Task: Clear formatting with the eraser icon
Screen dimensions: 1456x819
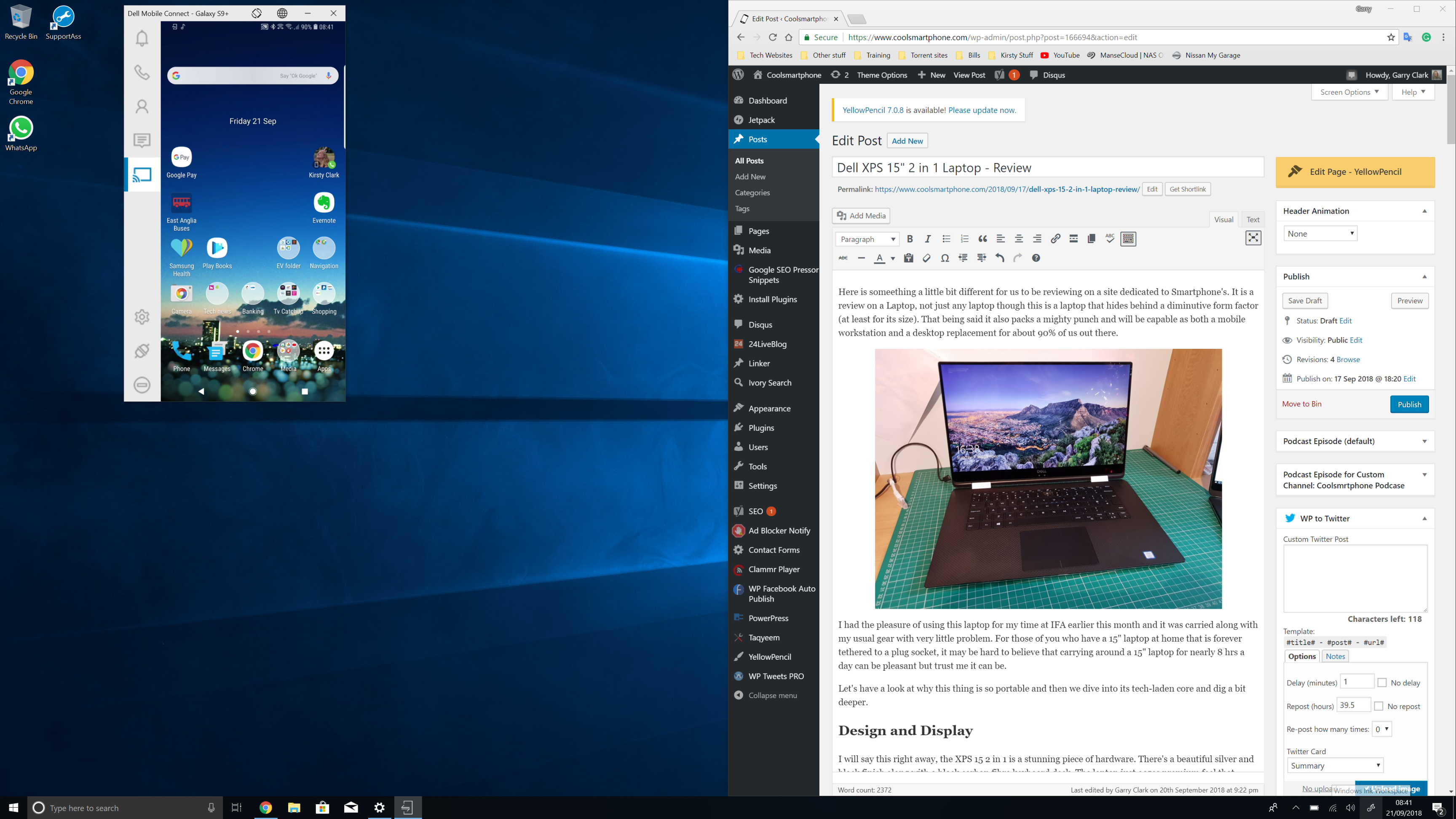Action: (x=926, y=258)
